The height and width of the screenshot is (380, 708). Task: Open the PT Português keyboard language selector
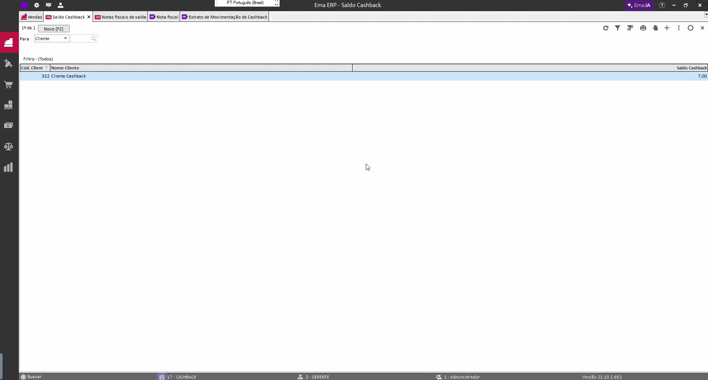point(247,3)
